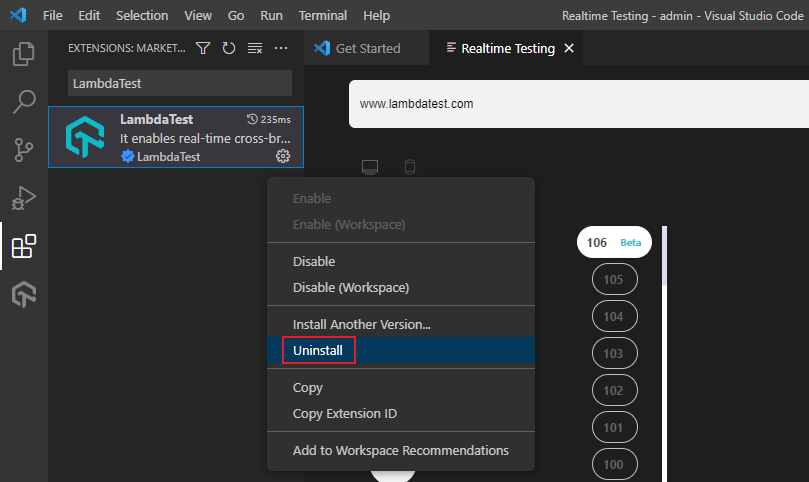The height and width of the screenshot is (482, 809).
Task: Choose Copy from context menu
Action: [x=401, y=387]
